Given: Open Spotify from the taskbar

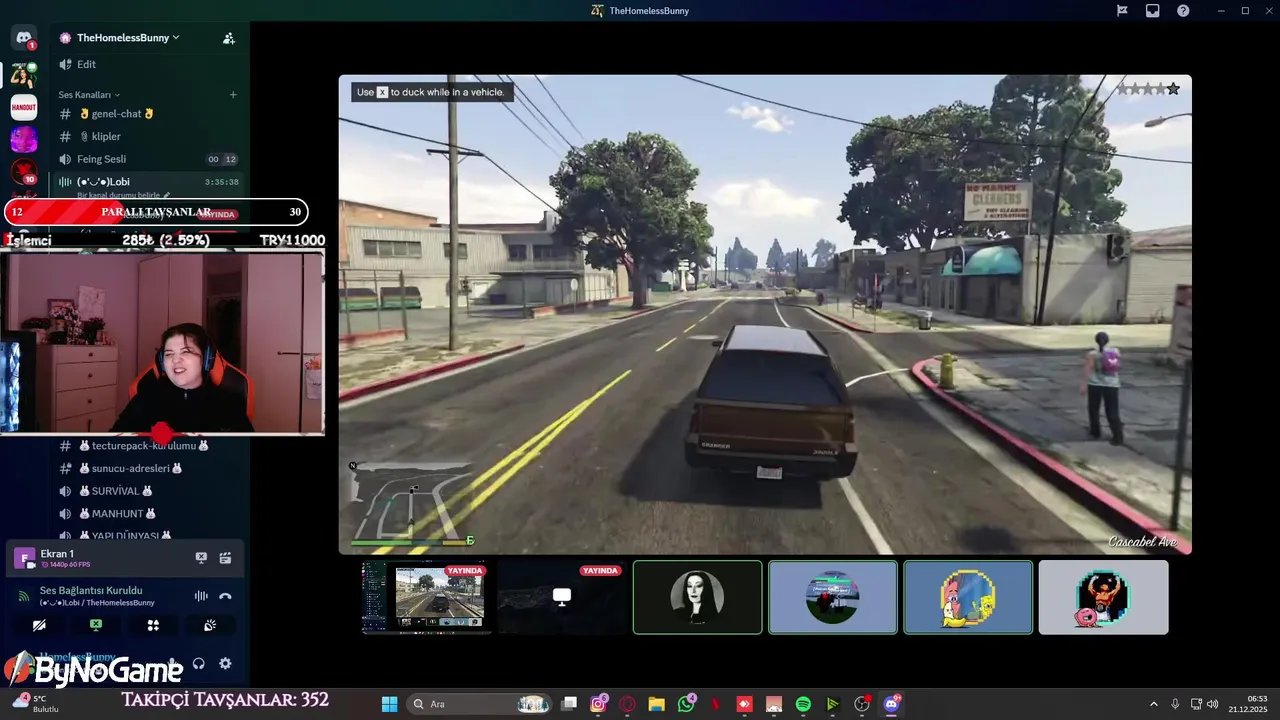Looking at the screenshot, I should click(803, 704).
